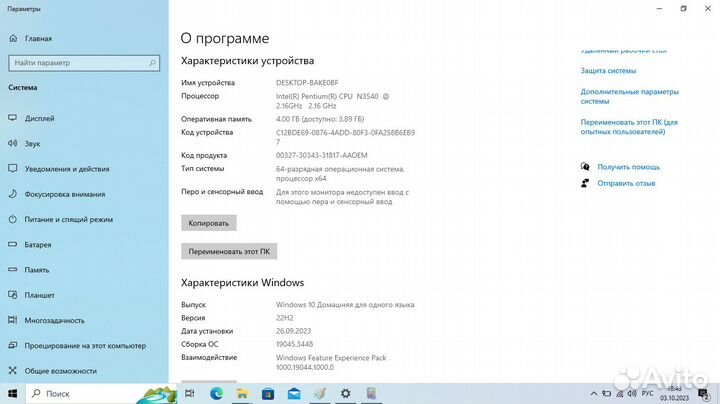Viewport: 720px width, 404px height.
Task: Open Дисплей settings
Action: pyautogui.click(x=31, y=118)
